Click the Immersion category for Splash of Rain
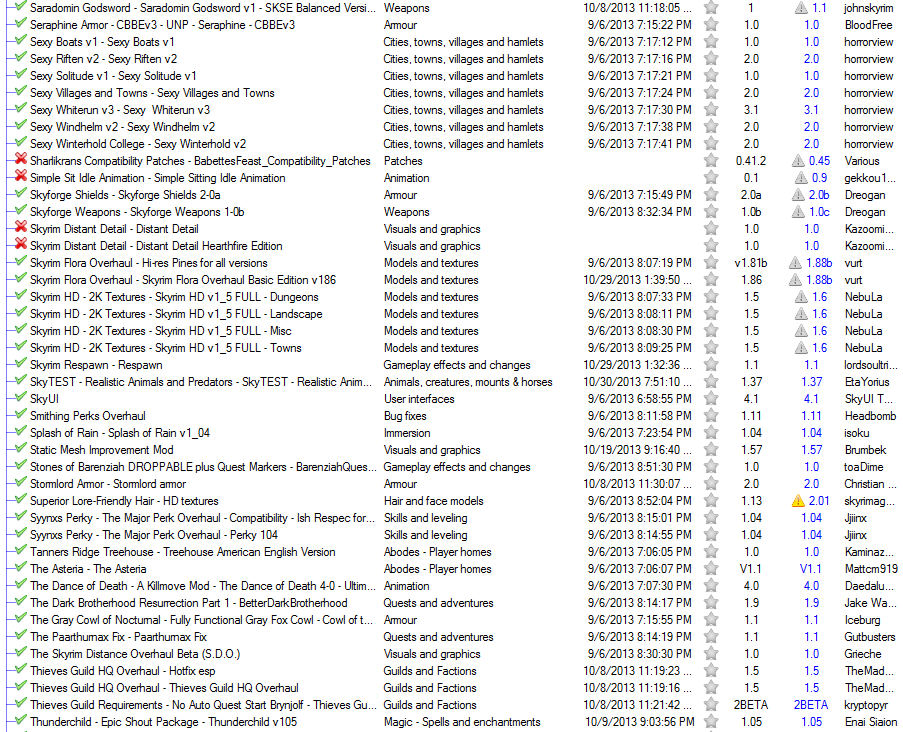Viewport: 903px width, 732px height. [x=407, y=433]
